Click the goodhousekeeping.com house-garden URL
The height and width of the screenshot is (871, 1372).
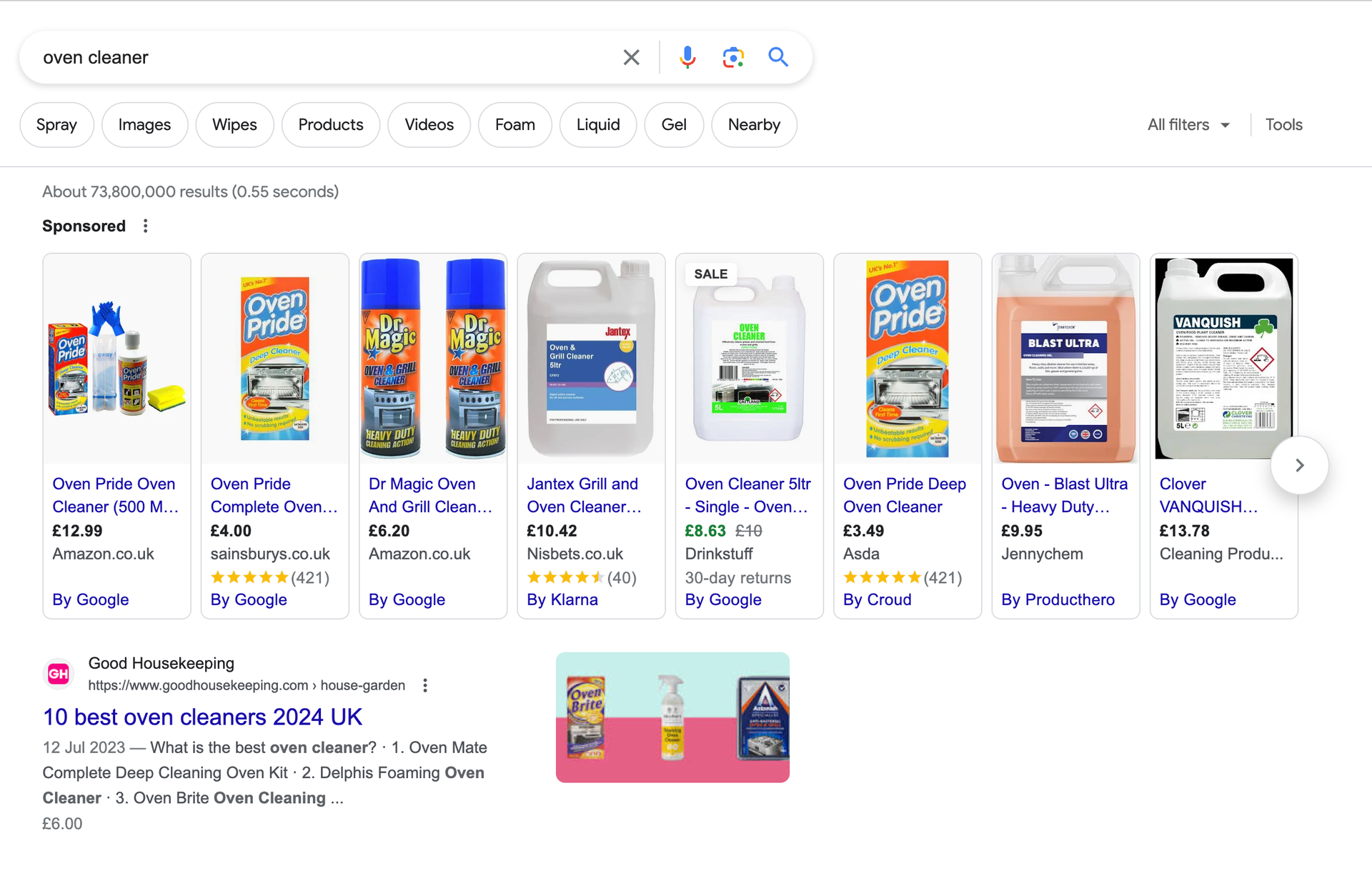[247, 685]
